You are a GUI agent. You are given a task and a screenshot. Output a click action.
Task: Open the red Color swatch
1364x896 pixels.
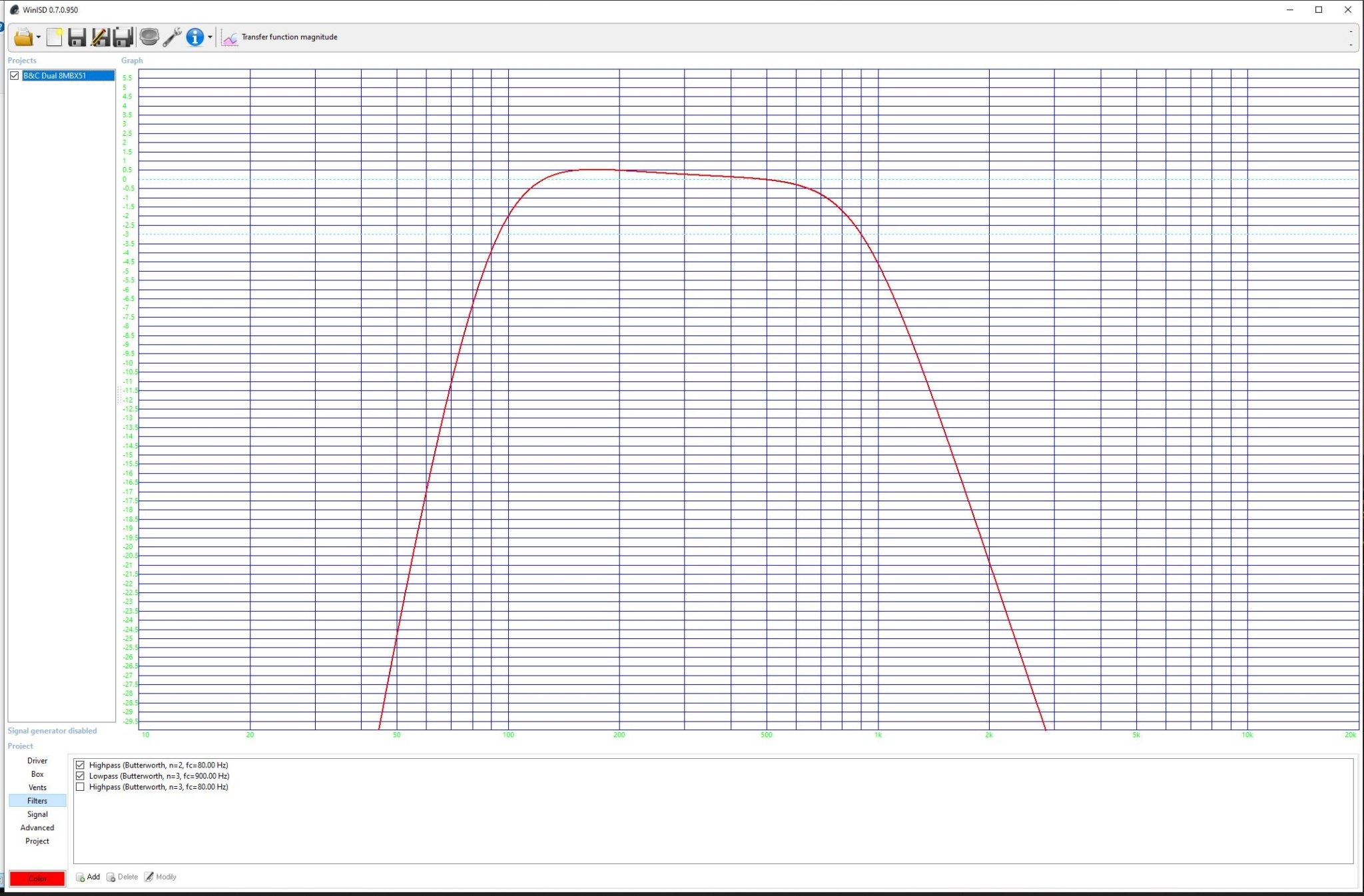click(x=37, y=879)
